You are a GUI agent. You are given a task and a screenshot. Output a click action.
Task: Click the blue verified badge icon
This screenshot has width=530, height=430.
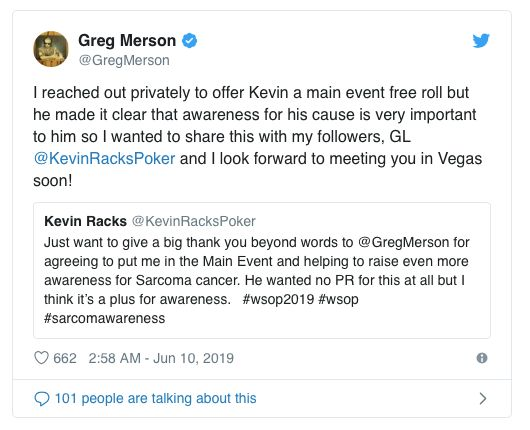[x=189, y=41]
